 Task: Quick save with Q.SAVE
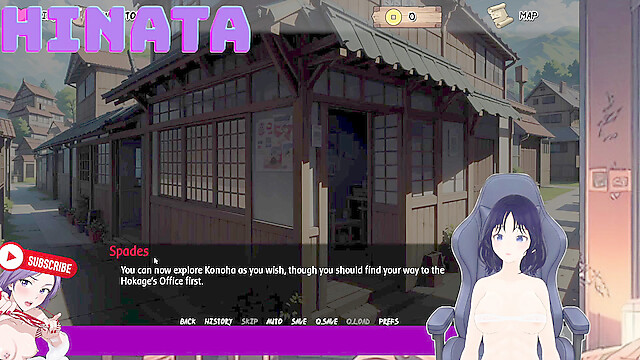pyautogui.click(x=327, y=322)
